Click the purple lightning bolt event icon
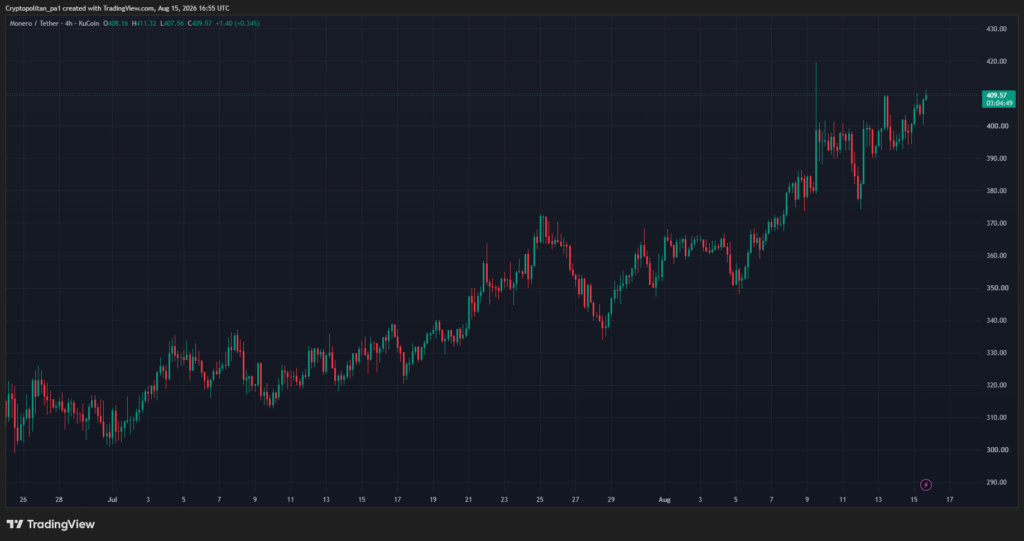The image size is (1024, 541). [x=925, y=485]
